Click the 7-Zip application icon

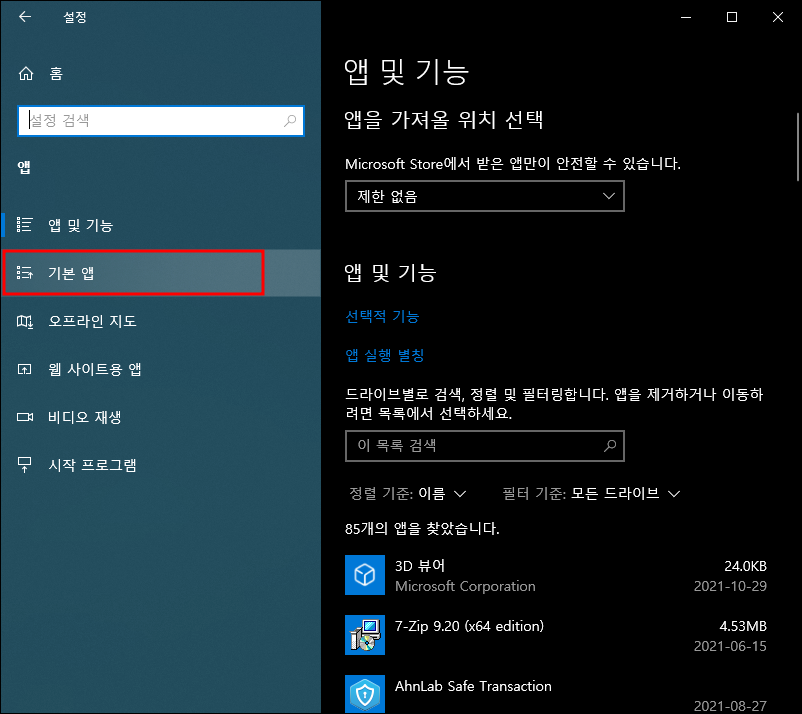[364, 636]
